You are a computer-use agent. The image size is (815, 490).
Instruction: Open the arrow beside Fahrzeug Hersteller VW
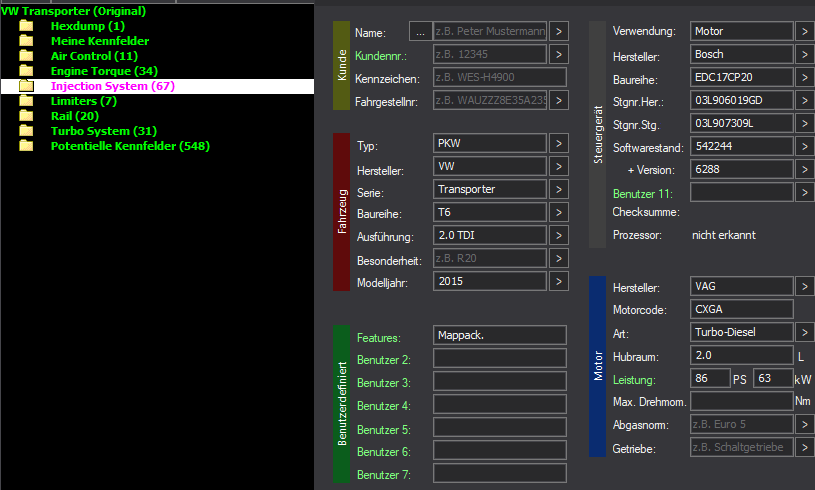coord(559,166)
